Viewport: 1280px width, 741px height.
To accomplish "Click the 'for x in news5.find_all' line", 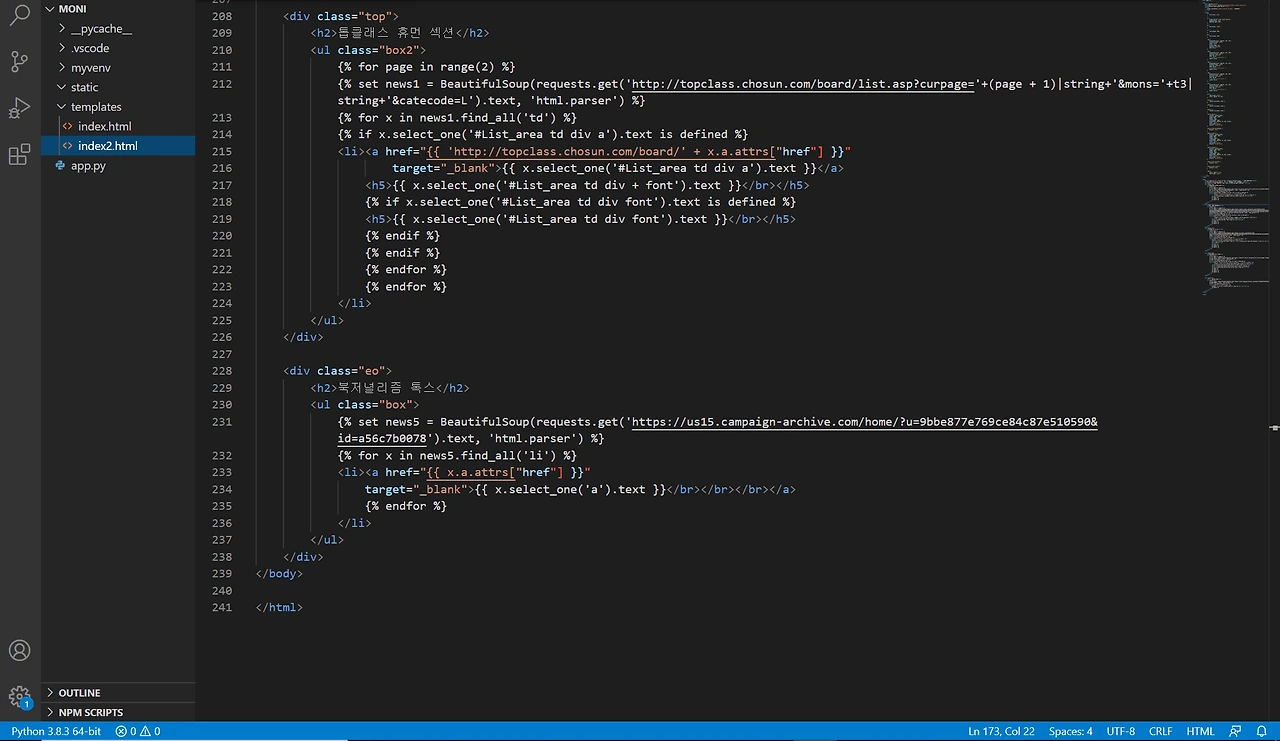I will (x=457, y=455).
